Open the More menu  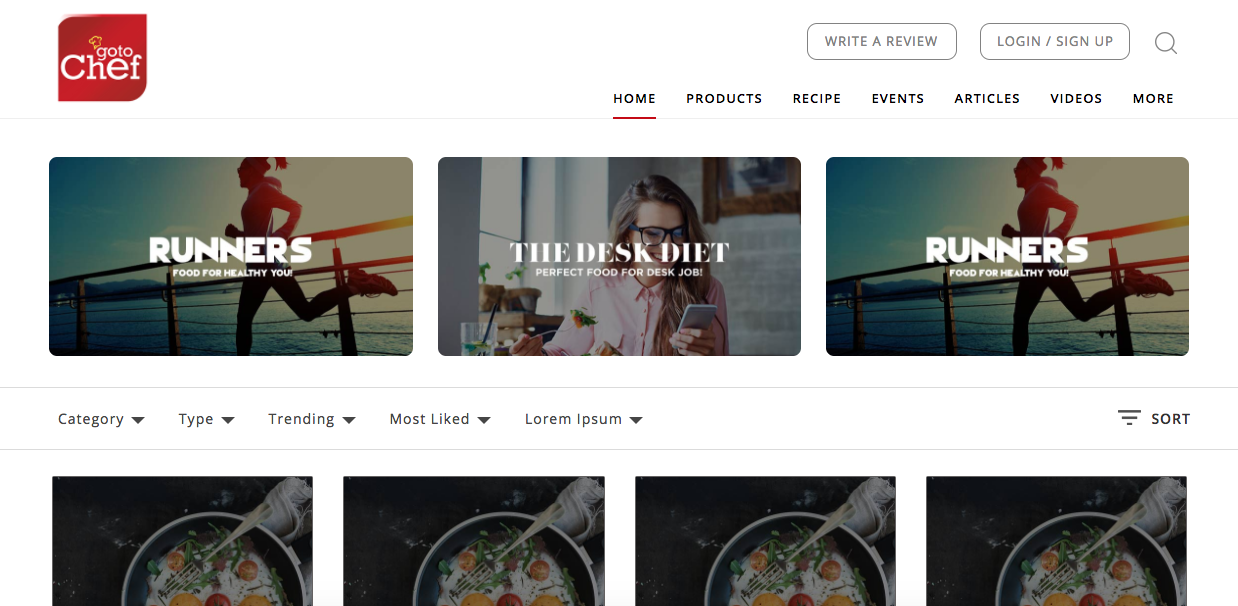[1153, 98]
